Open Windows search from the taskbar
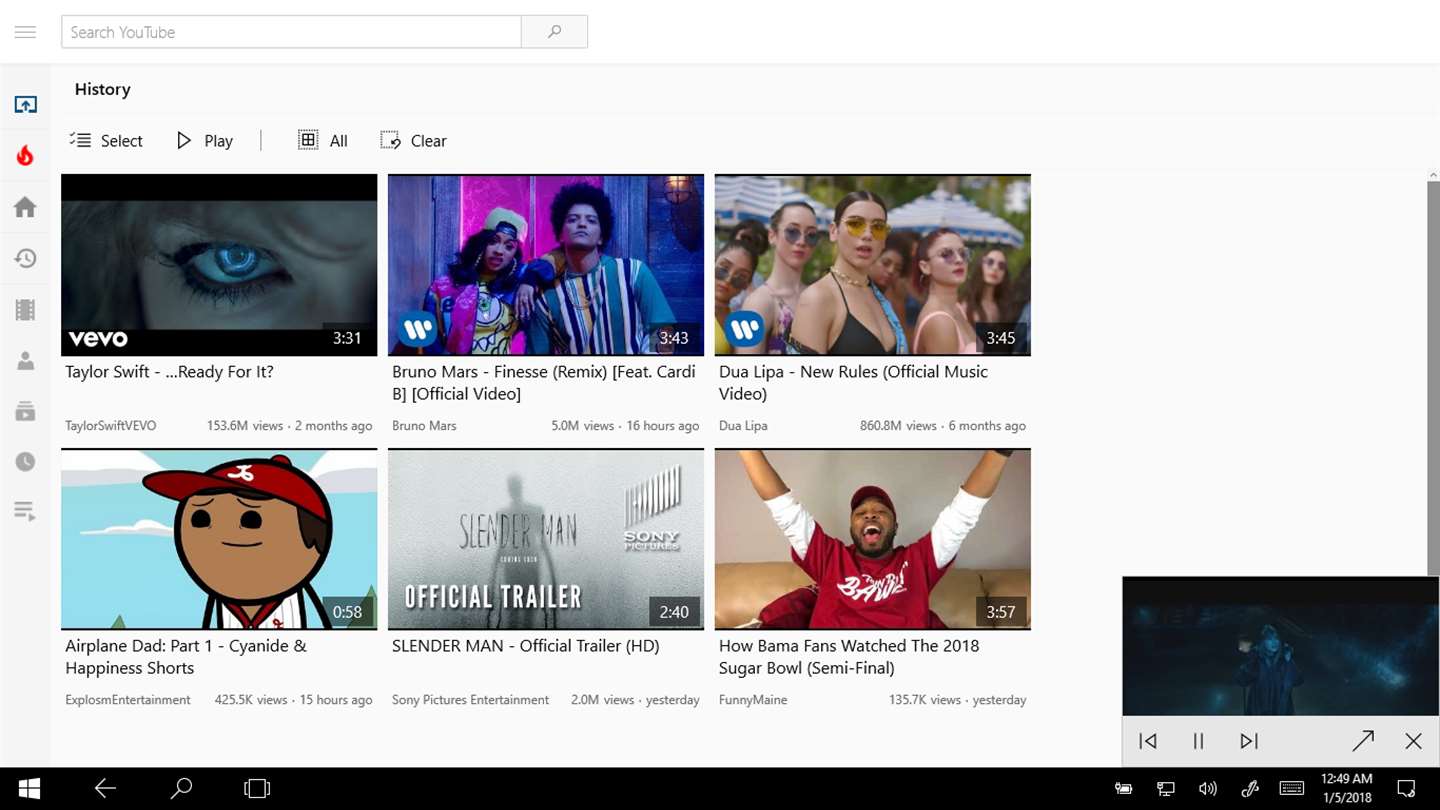 tap(181, 789)
